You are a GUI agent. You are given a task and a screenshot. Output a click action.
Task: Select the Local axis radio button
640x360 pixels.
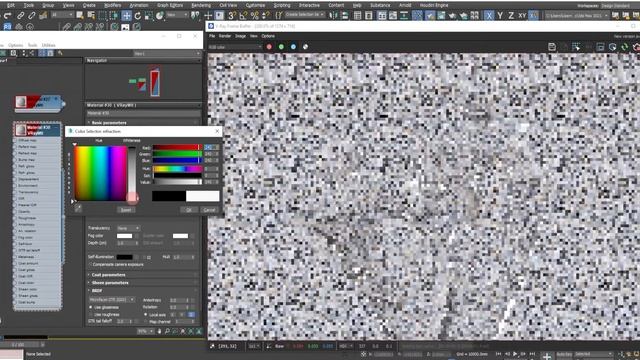(x=146, y=315)
